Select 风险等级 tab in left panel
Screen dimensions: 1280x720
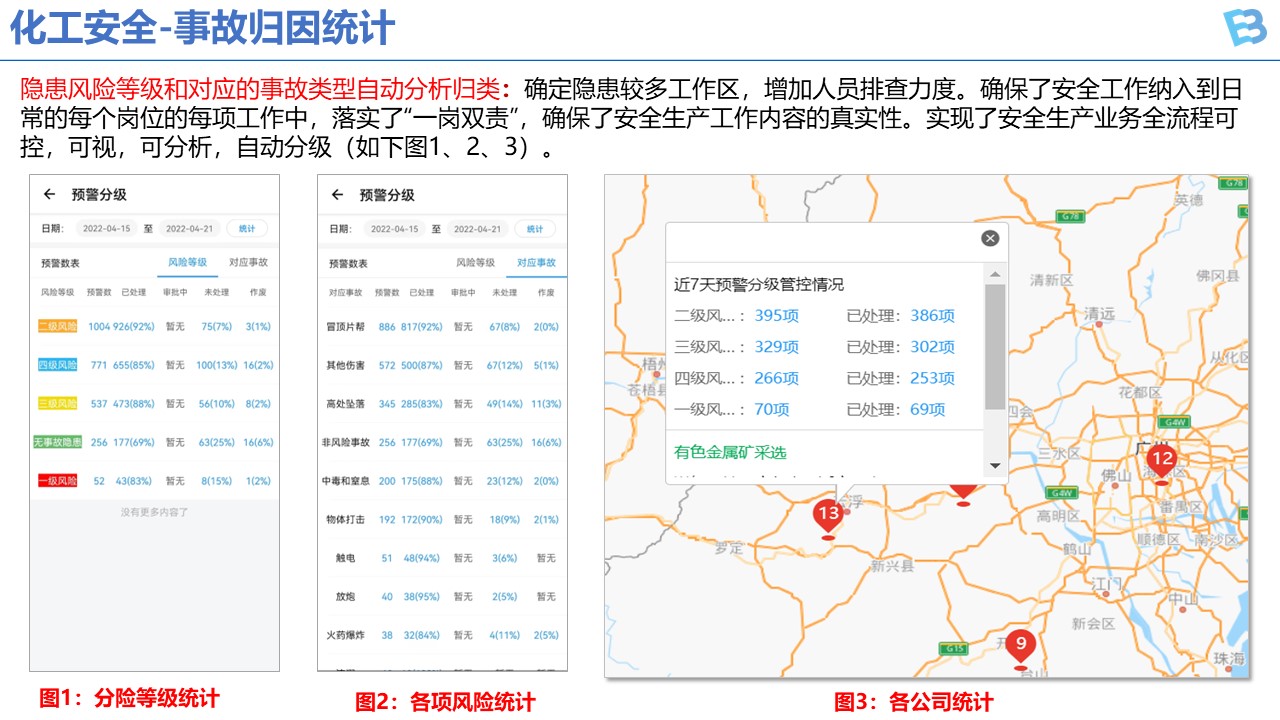(x=187, y=263)
